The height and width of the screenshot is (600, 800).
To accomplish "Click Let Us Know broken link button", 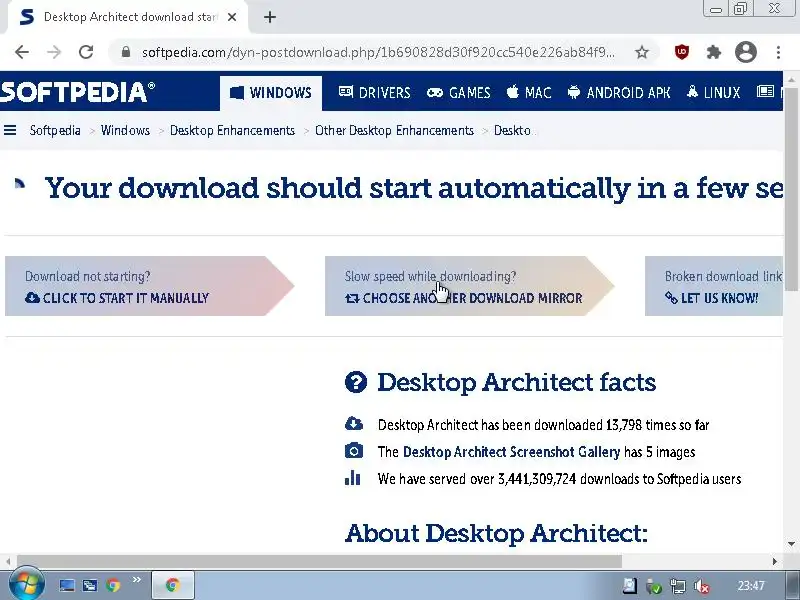I will pyautogui.click(x=714, y=286).
